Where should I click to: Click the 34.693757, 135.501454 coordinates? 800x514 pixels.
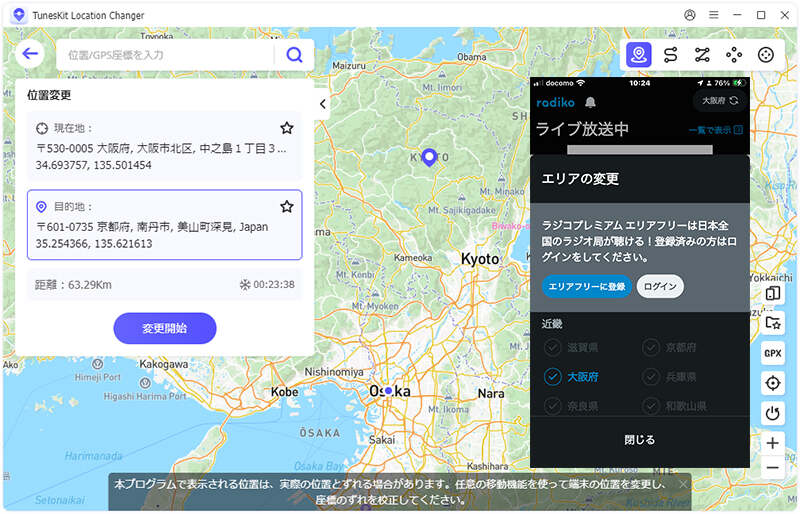click(x=93, y=165)
